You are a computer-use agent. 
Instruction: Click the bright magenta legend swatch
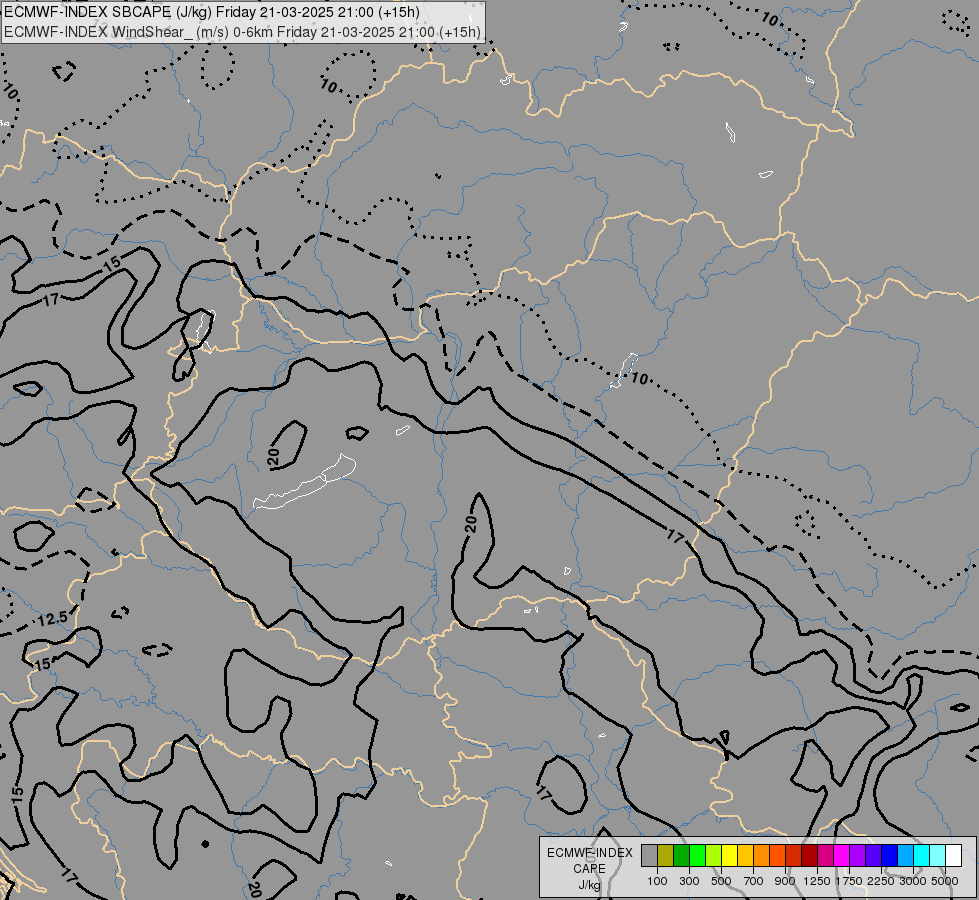click(842, 856)
